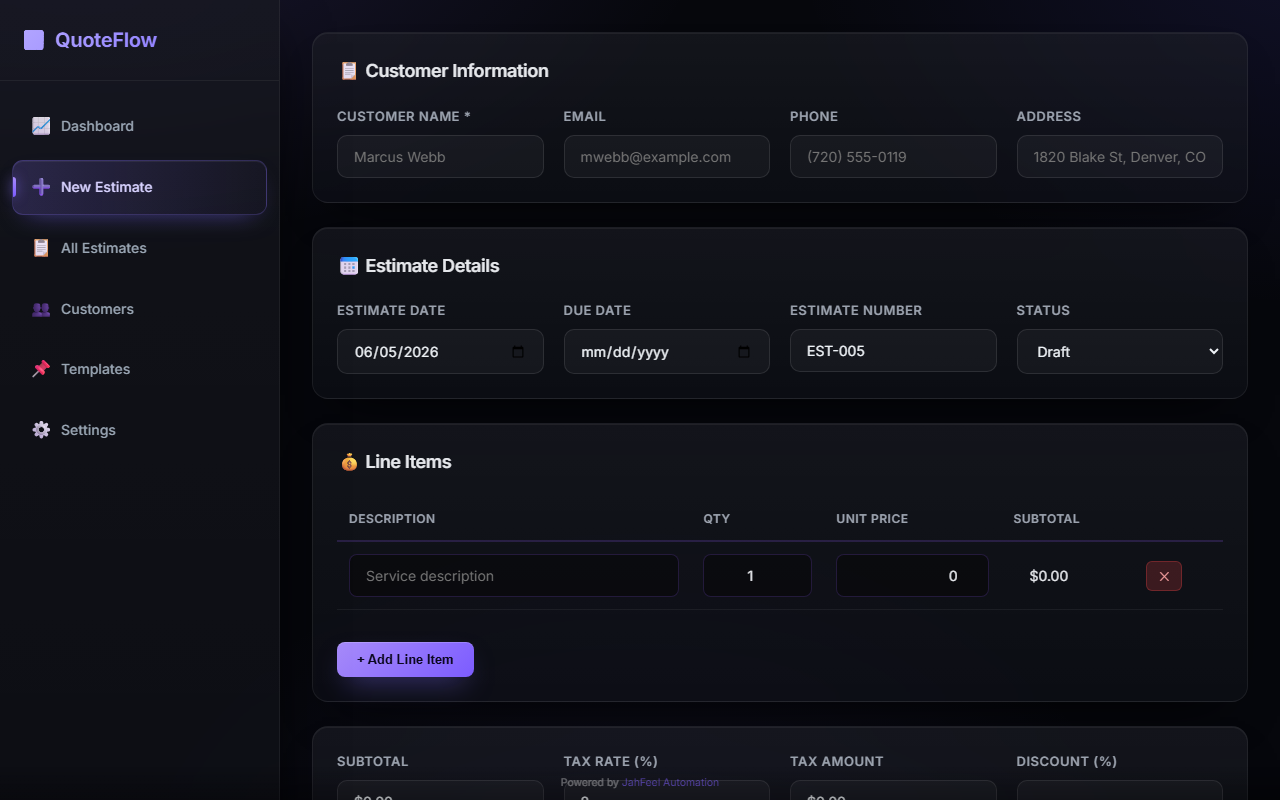Click the clipboard icon beside All Estimates
The height and width of the screenshot is (800, 1280).
click(41, 248)
